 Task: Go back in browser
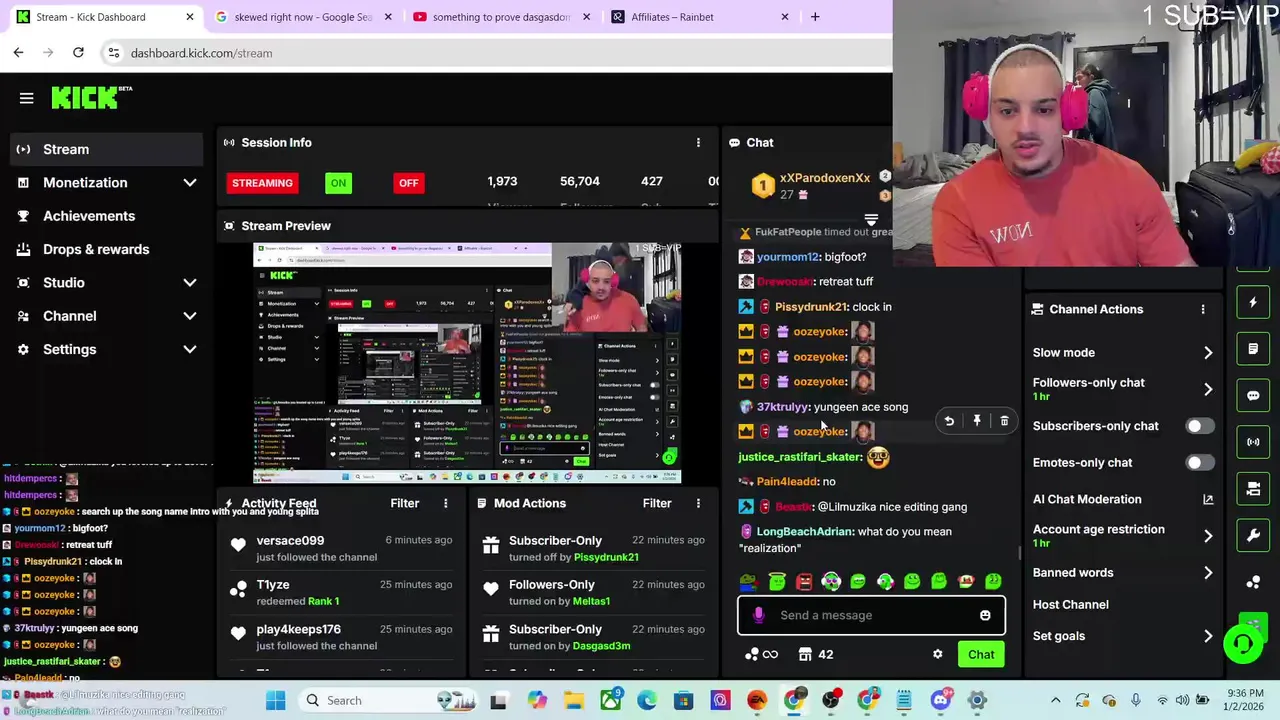(19, 52)
